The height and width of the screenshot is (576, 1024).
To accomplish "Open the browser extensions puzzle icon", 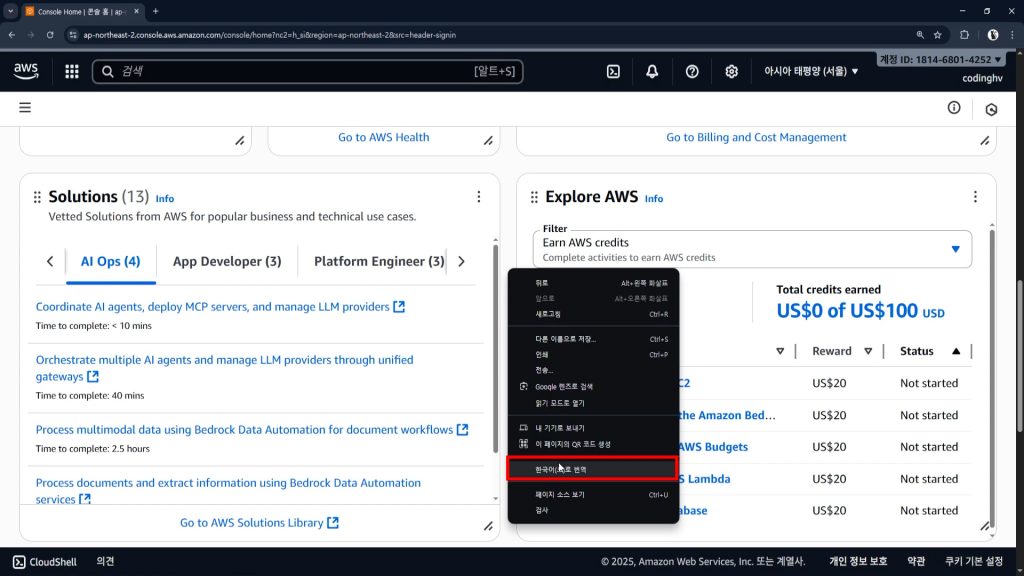I will [965, 35].
